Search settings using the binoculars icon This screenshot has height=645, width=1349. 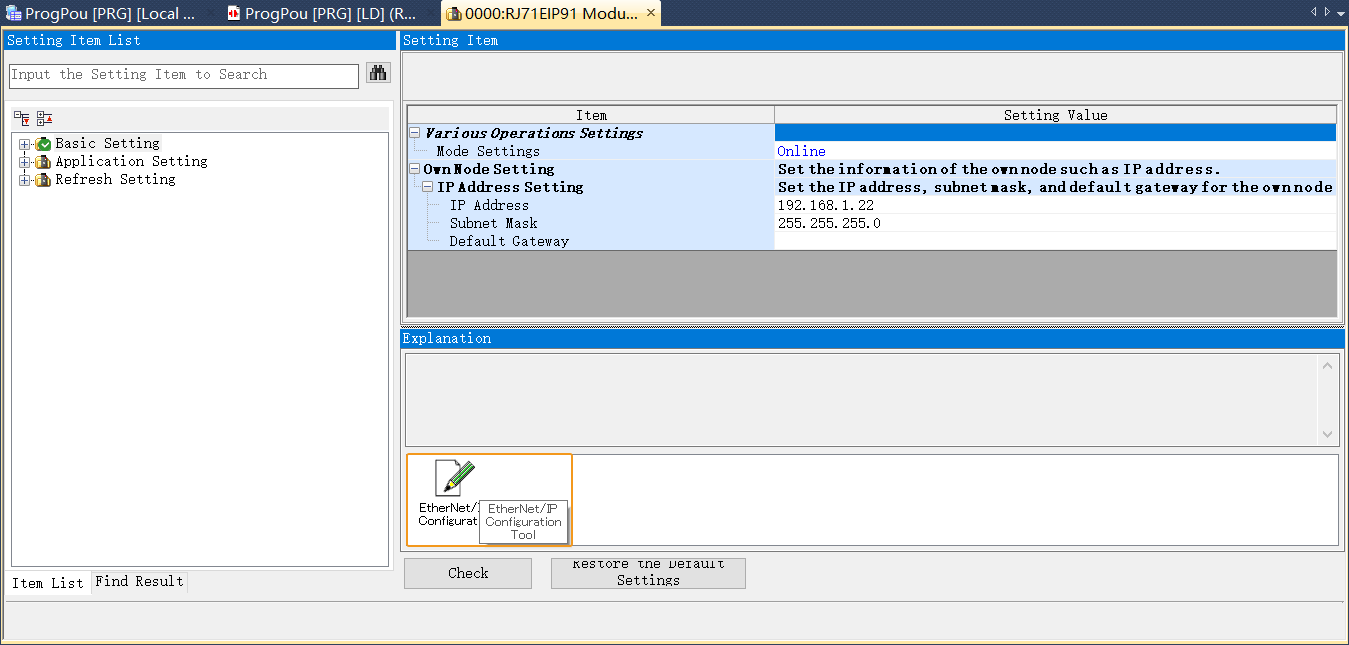(x=377, y=73)
